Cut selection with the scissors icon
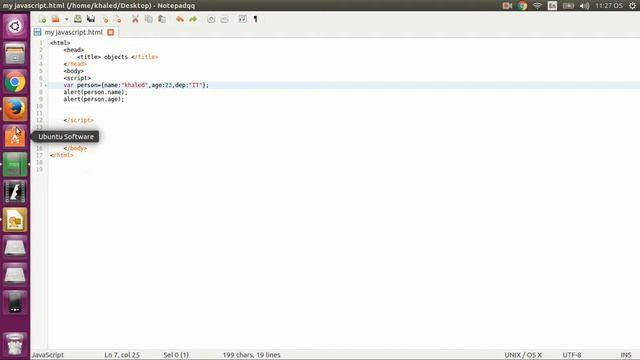640x360 pixels. pyautogui.click(x=135, y=19)
